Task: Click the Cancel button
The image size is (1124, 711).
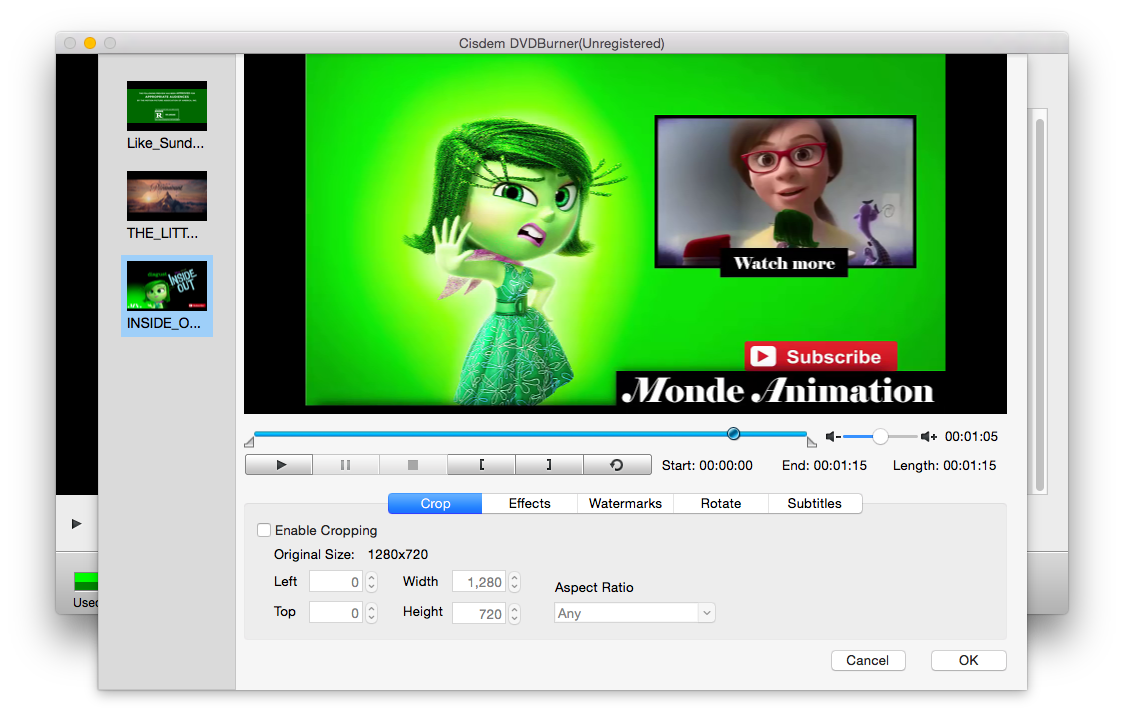Action: 868,661
